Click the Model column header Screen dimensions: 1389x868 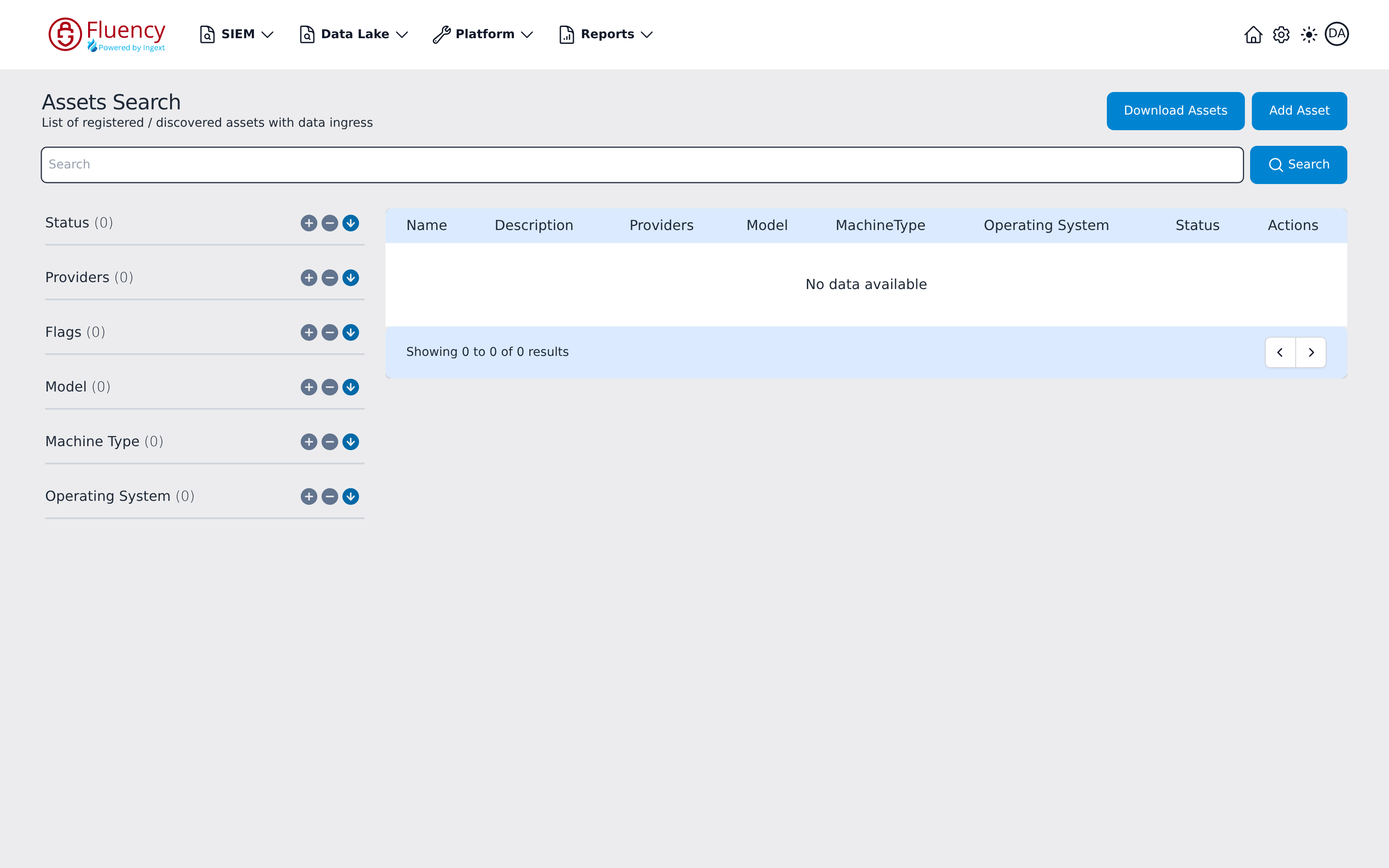[767, 226]
